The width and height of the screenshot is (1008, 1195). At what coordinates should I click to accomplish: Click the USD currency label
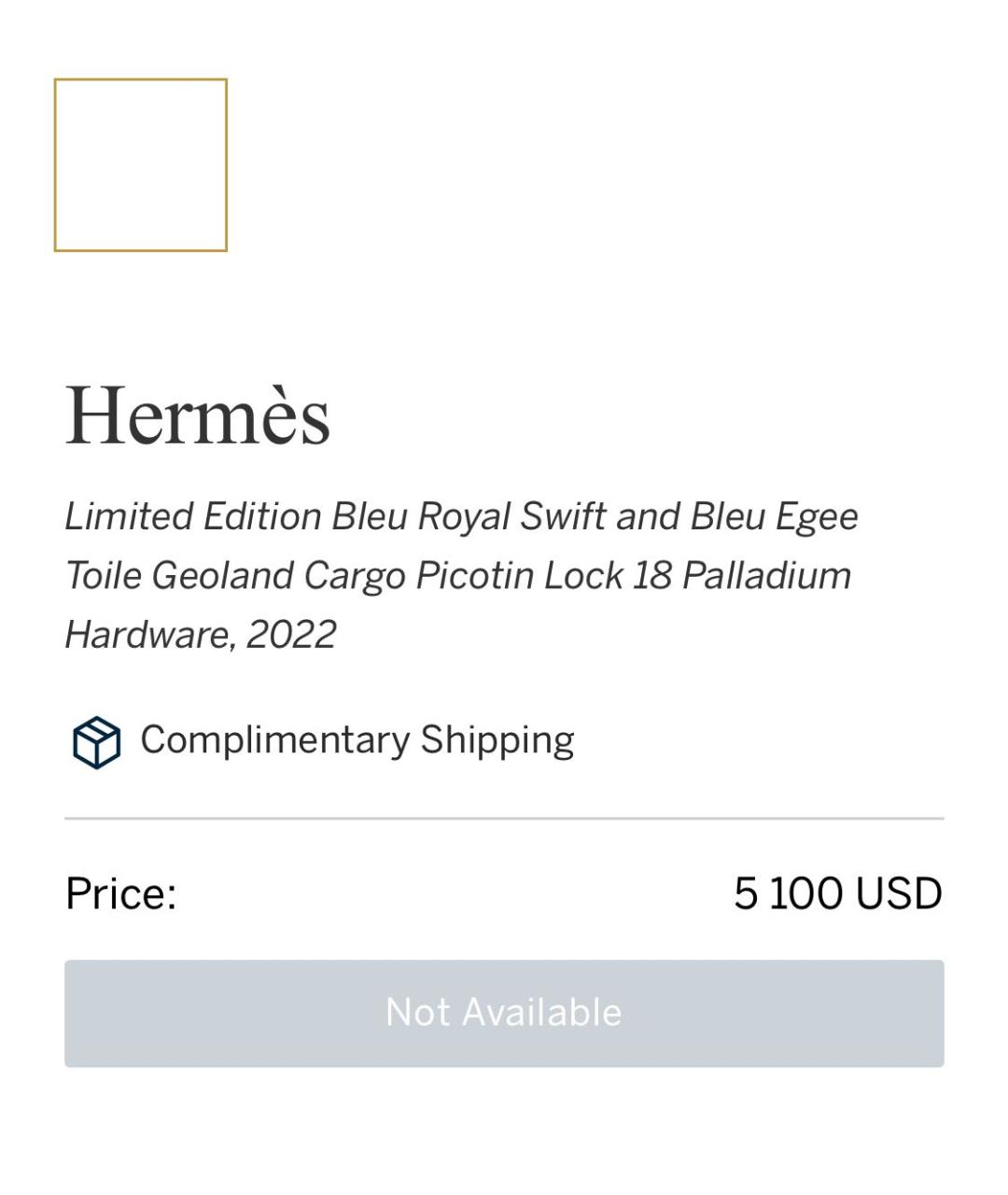pos(898,893)
